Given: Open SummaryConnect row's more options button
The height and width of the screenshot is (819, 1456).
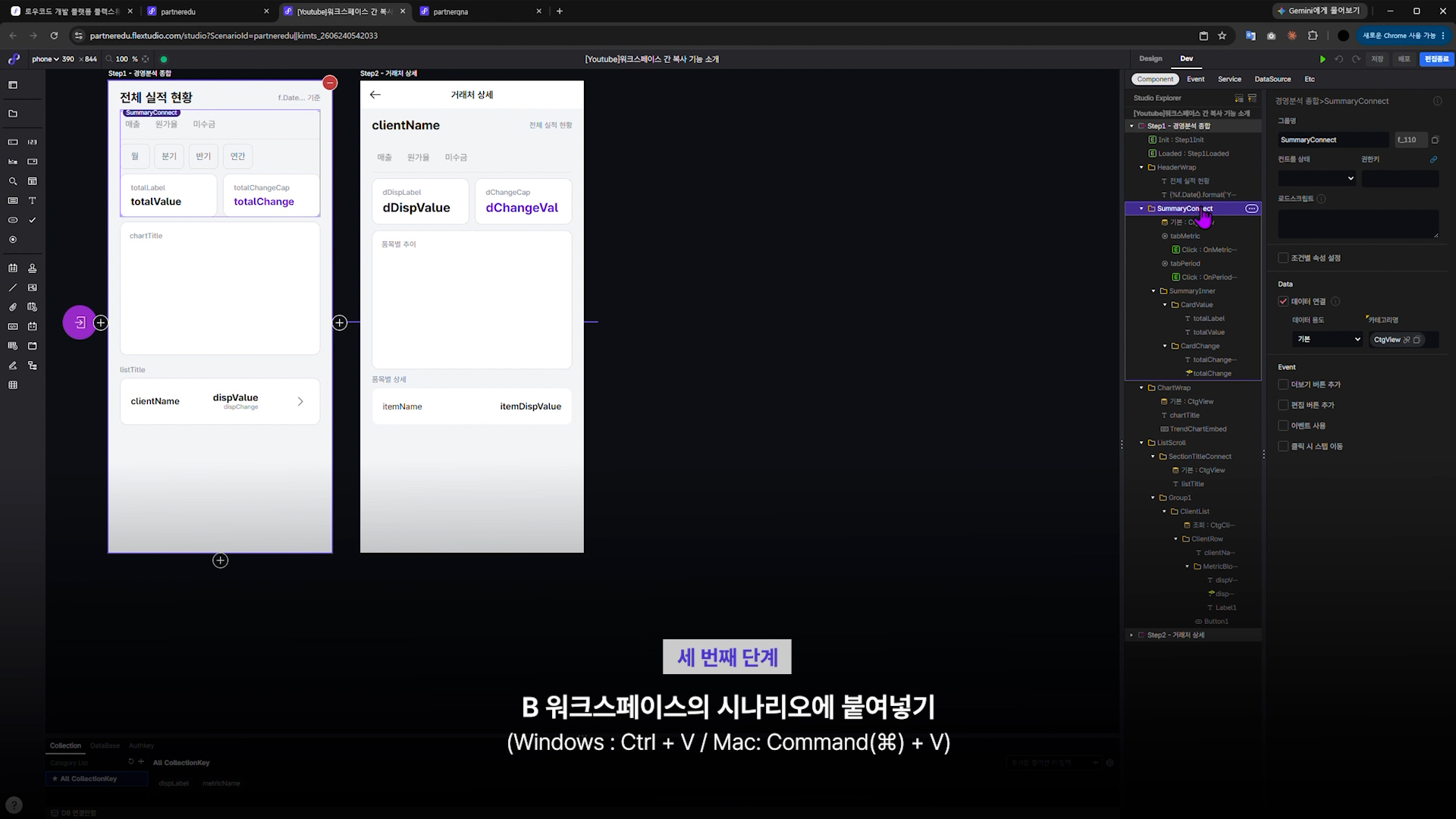Looking at the screenshot, I should click(1252, 209).
